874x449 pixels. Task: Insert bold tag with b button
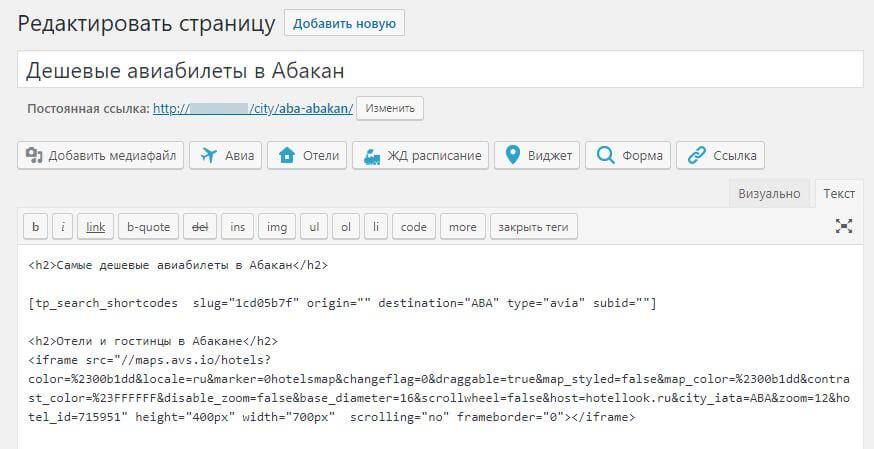click(35, 227)
